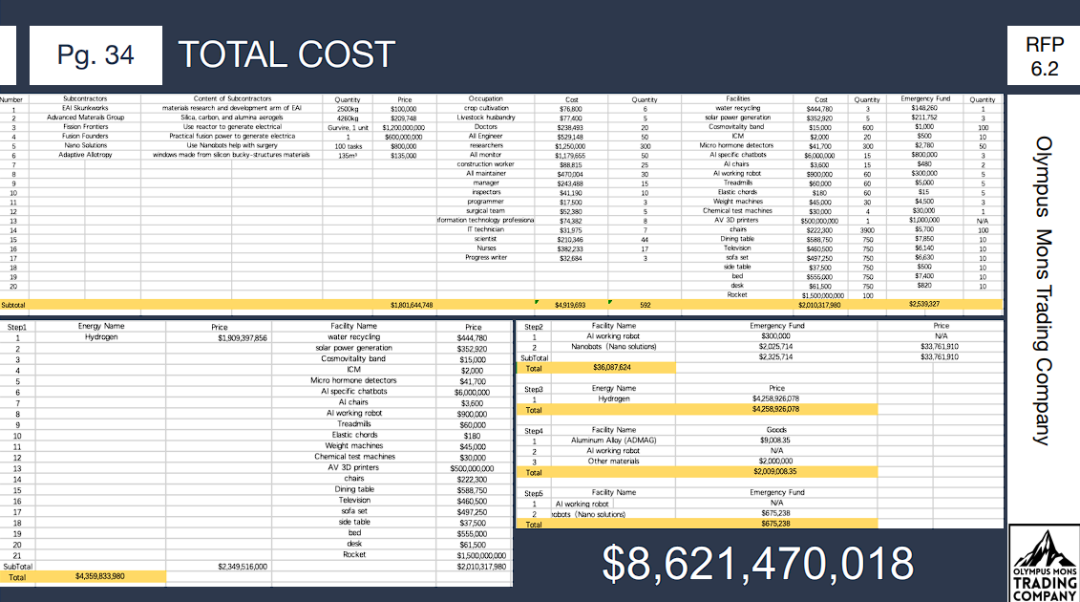This screenshot has height=602, width=1080.
Task: Select the $1,909,397,856 Hydrogen price in Step1
Action: tap(242, 338)
